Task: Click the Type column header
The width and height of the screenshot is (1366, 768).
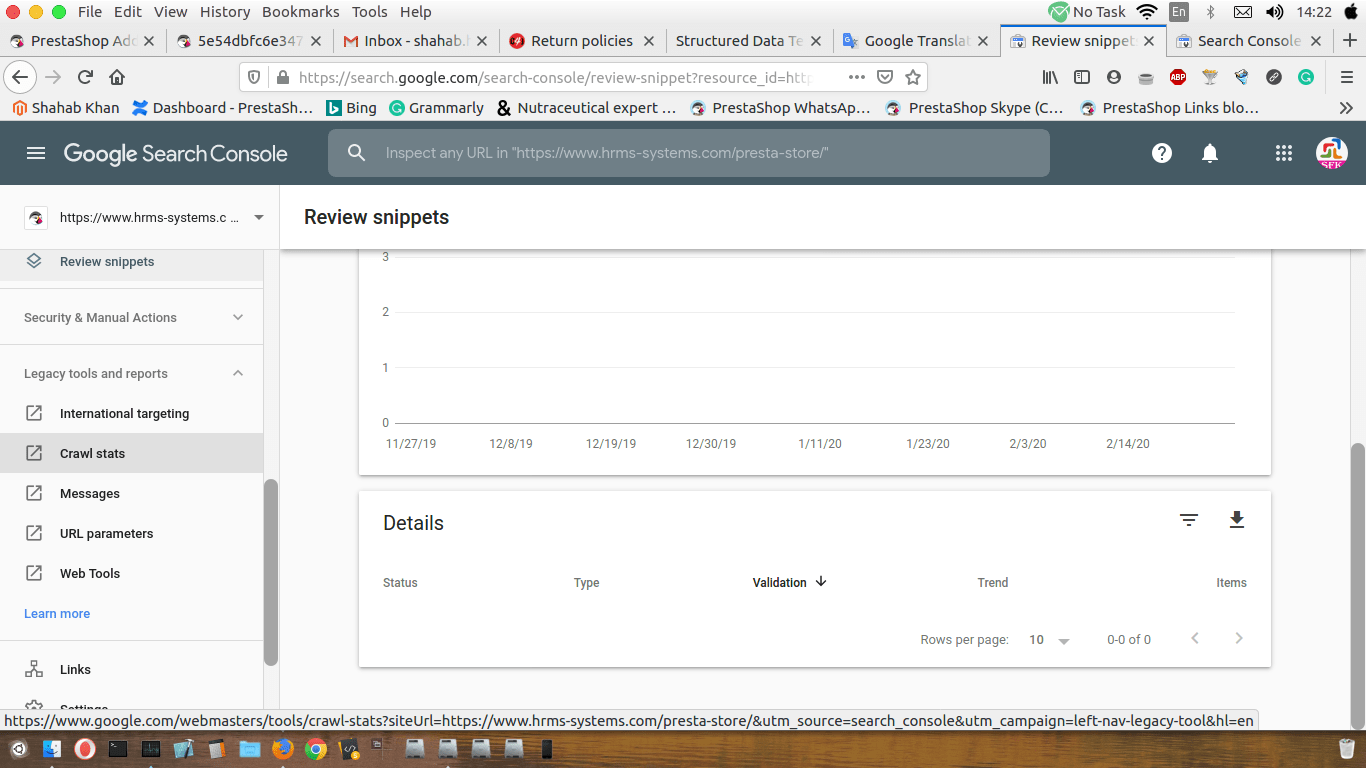Action: point(587,582)
